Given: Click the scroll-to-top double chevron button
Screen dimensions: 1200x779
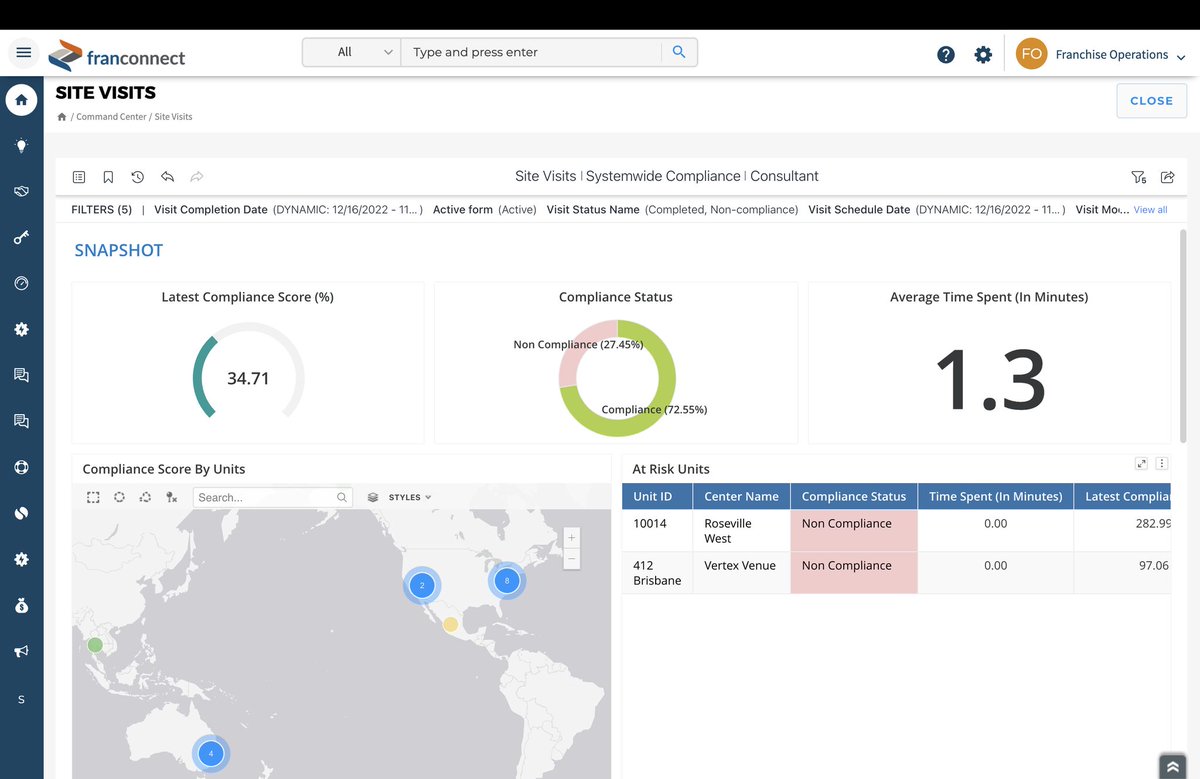Looking at the screenshot, I should coord(1172,766).
